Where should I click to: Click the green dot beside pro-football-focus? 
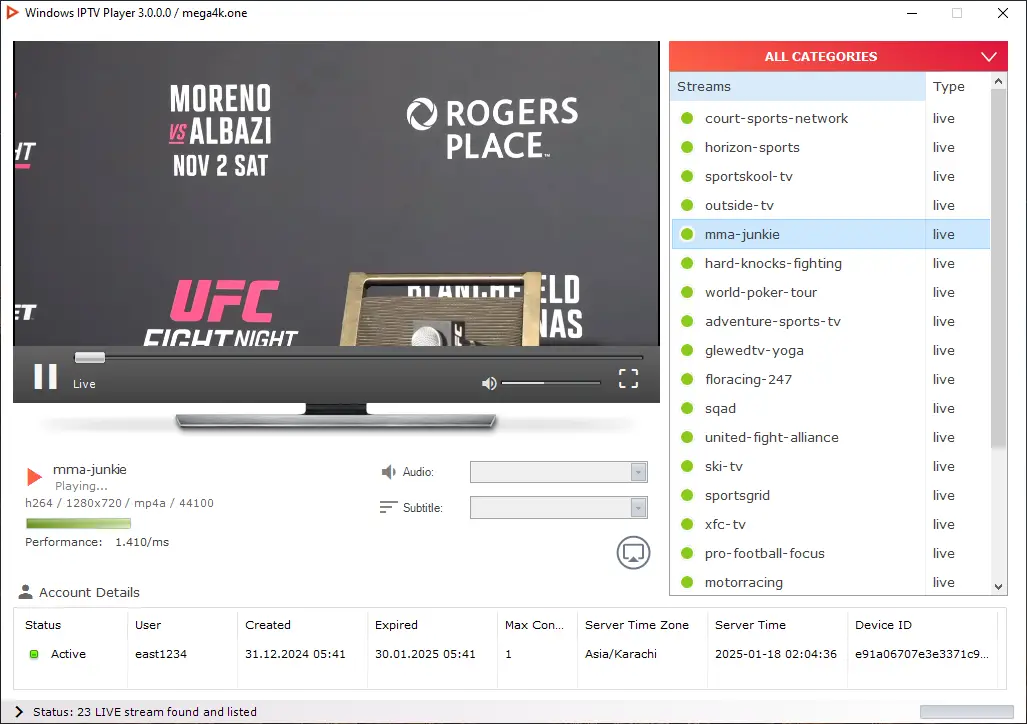click(687, 553)
